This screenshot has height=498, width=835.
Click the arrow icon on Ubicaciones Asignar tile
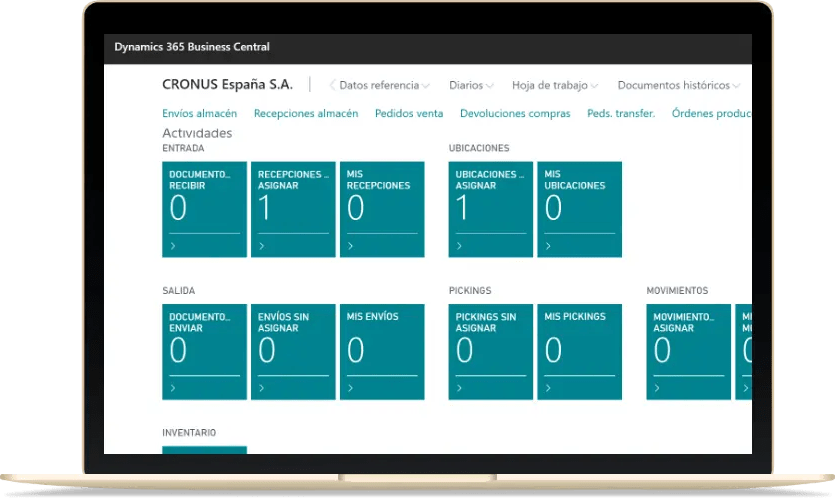click(460, 245)
